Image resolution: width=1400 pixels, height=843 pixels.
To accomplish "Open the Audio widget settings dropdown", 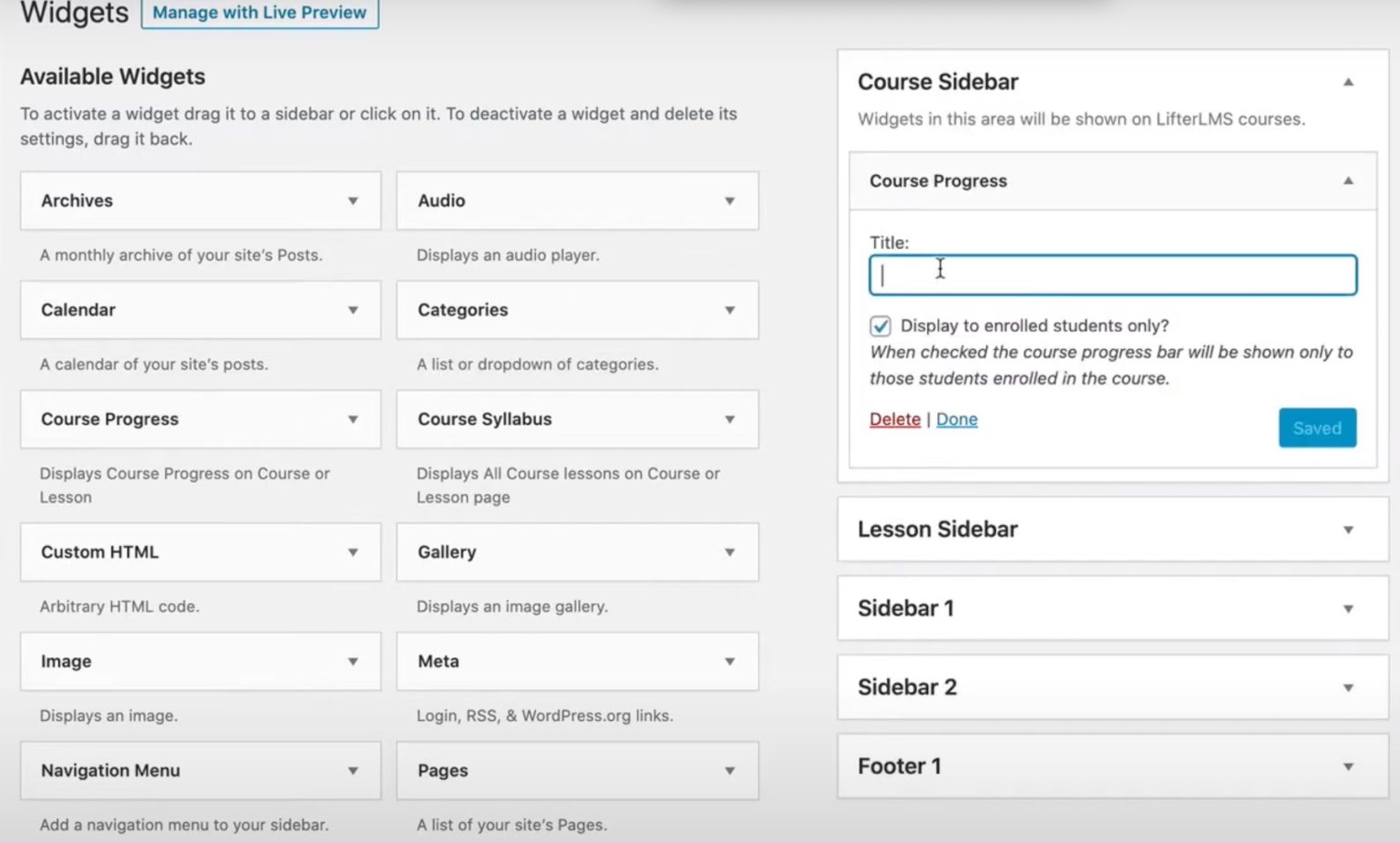I will point(730,200).
